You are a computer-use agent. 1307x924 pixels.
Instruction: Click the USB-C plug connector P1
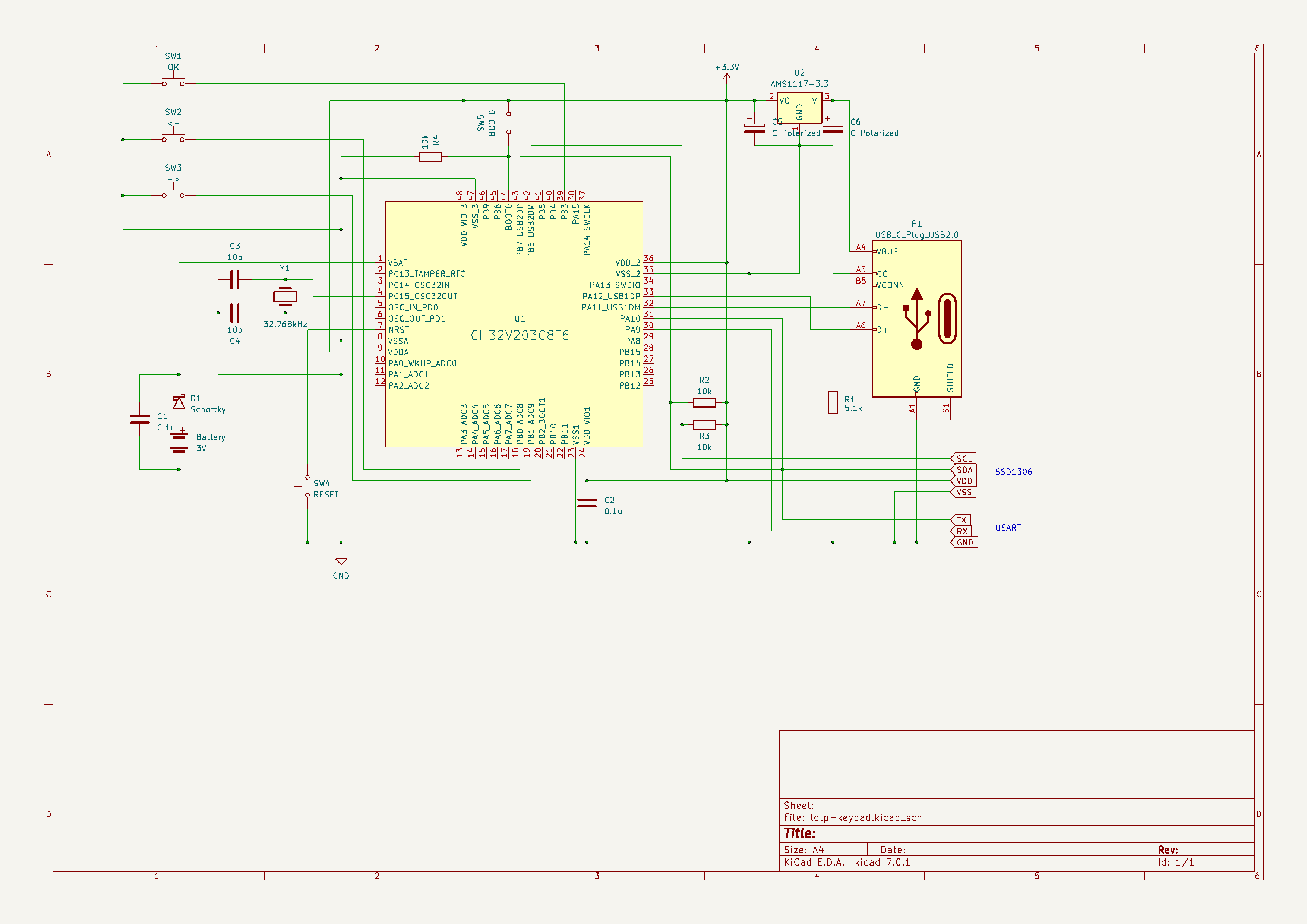click(916, 319)
